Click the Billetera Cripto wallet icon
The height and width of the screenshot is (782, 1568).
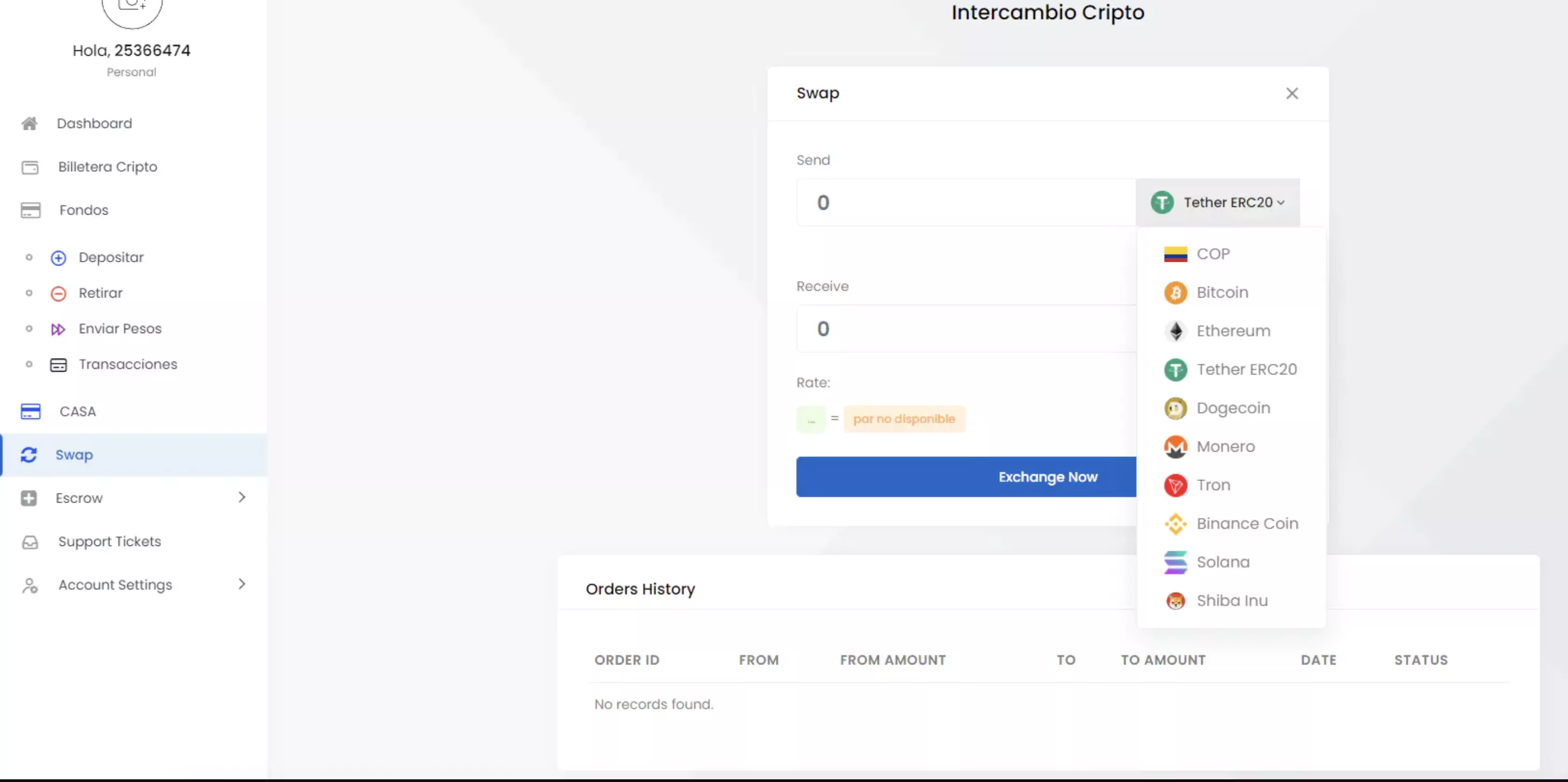coord(30,167)
